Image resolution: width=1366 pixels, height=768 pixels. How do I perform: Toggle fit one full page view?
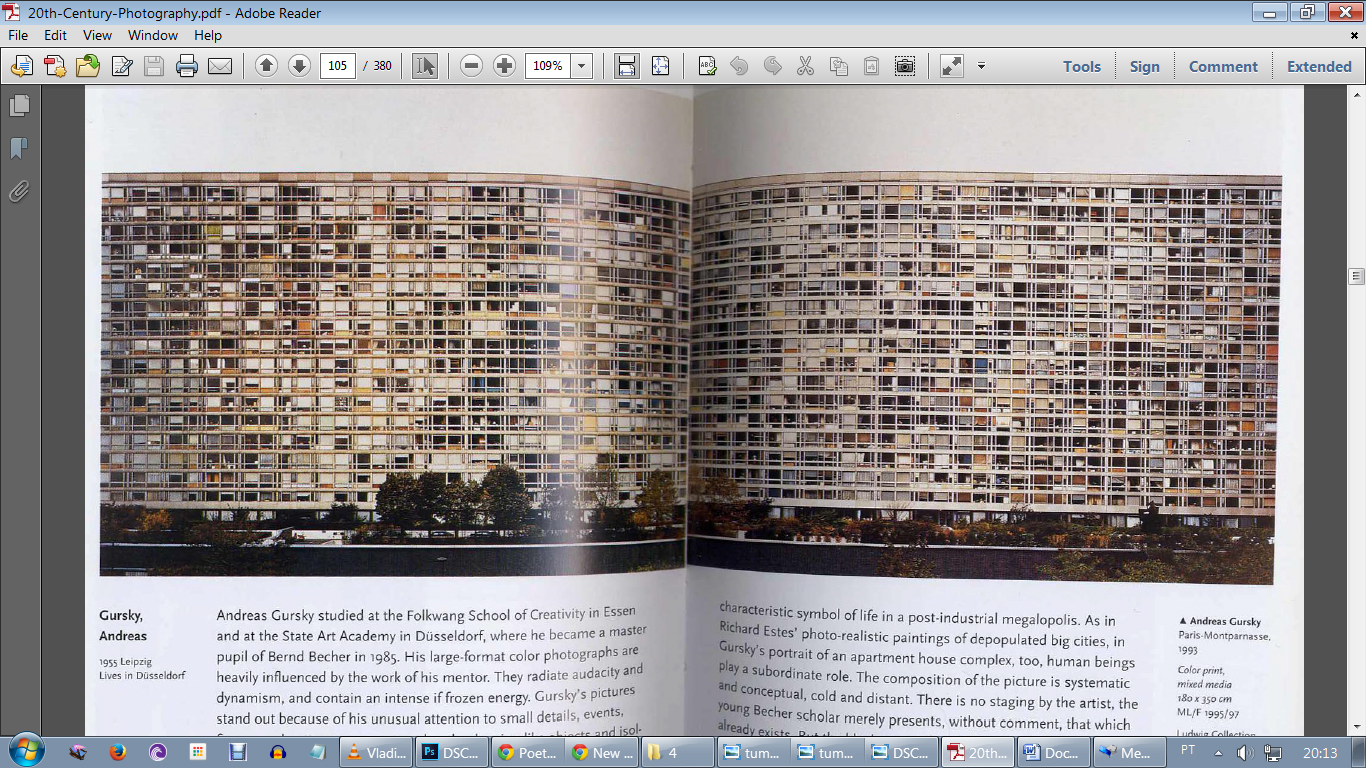click(660, 66)
